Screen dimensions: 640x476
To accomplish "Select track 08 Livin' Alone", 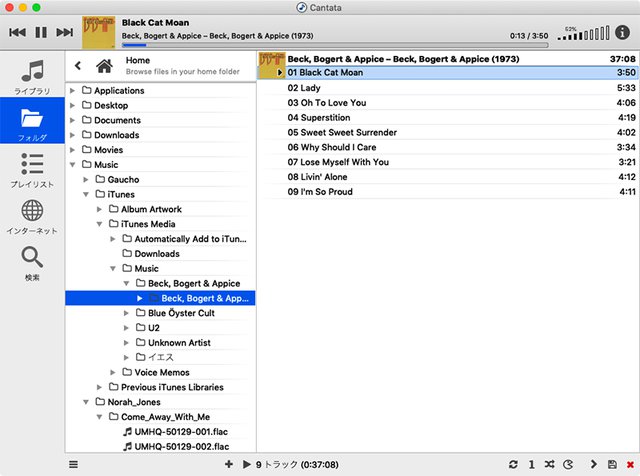I will [x=448, y=177].
